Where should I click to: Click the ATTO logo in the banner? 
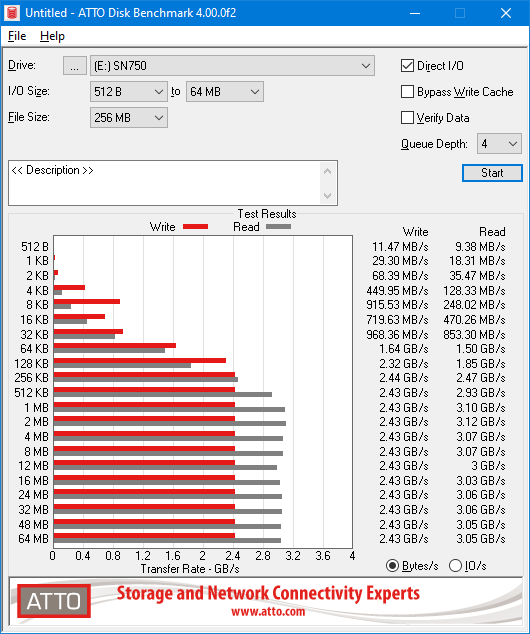pyautogui.click(x=54, y=601)
